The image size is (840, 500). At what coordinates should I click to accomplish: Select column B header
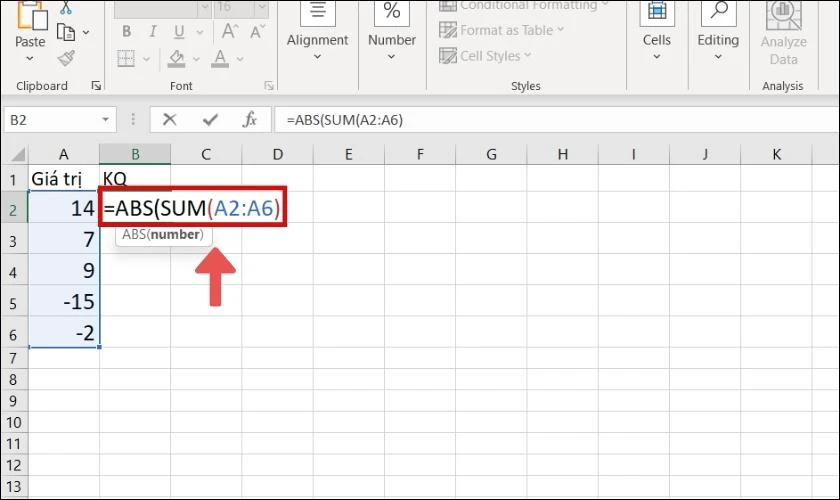[135, 154]
